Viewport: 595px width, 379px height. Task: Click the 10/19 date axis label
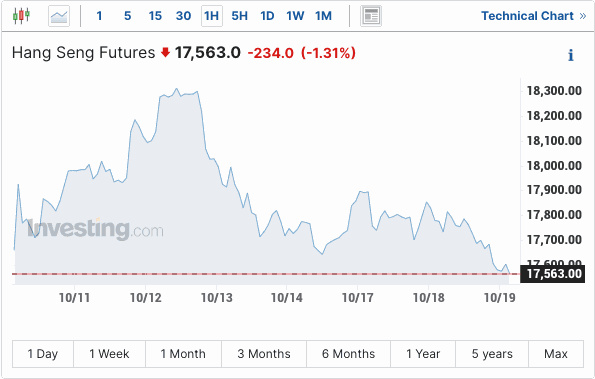pos(500,298)
